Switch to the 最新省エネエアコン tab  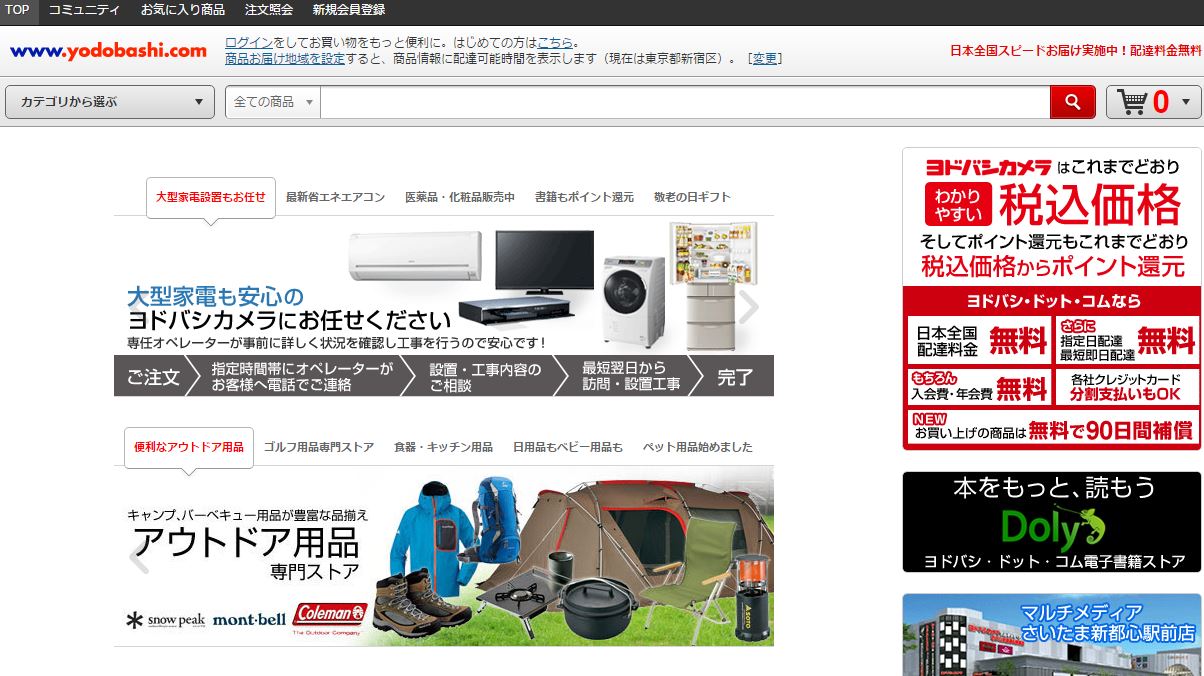click(x=335, y=197)
